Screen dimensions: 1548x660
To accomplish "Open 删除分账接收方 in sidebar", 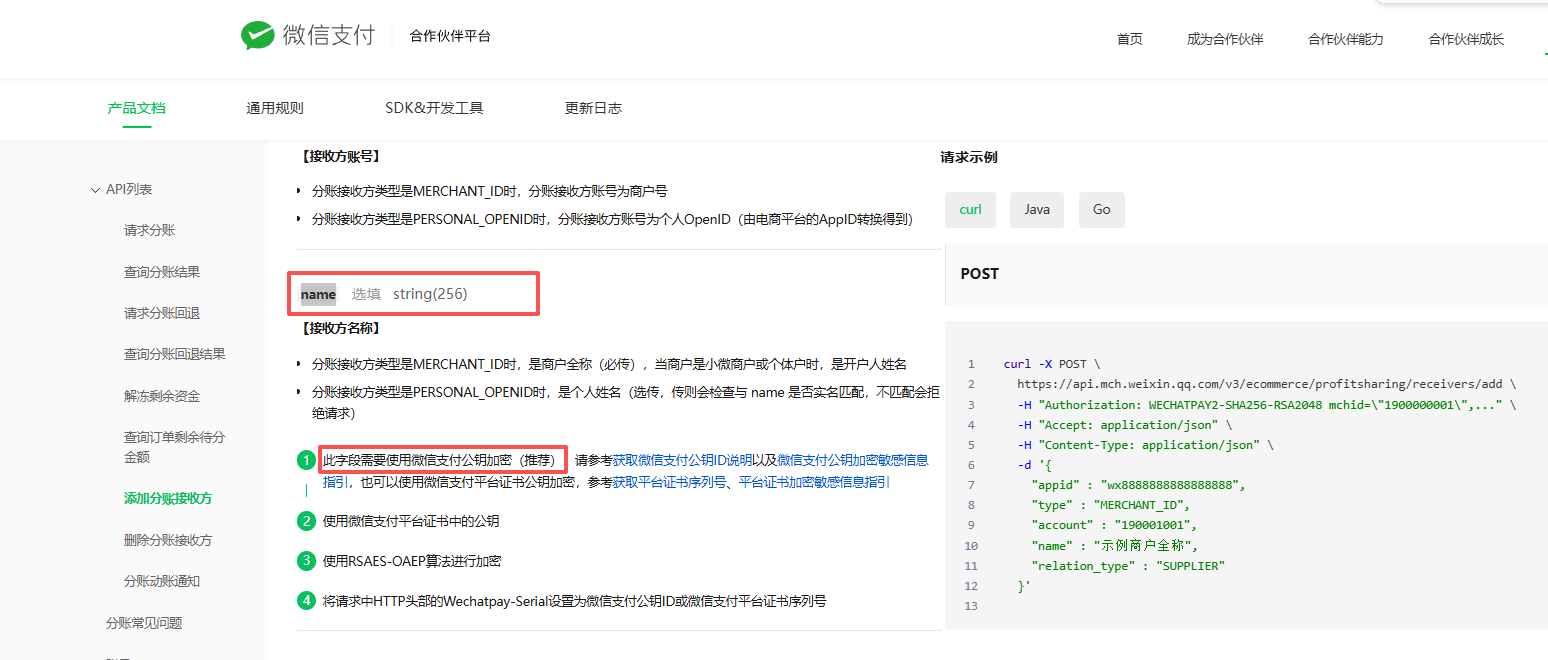I will (168, 540).
